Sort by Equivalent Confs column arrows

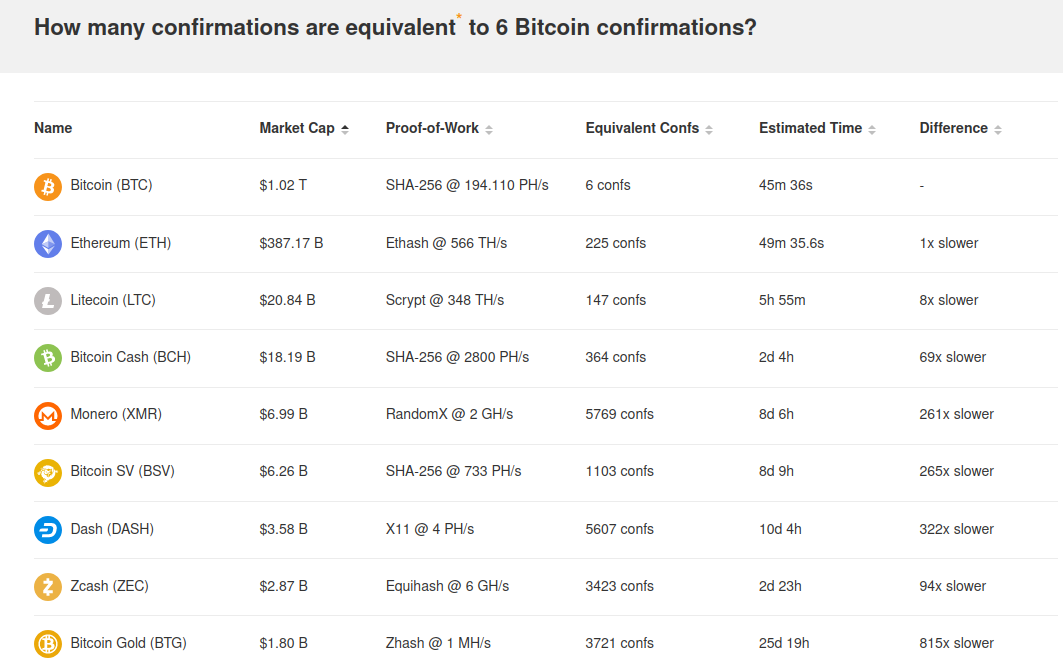tap(709, 130)
